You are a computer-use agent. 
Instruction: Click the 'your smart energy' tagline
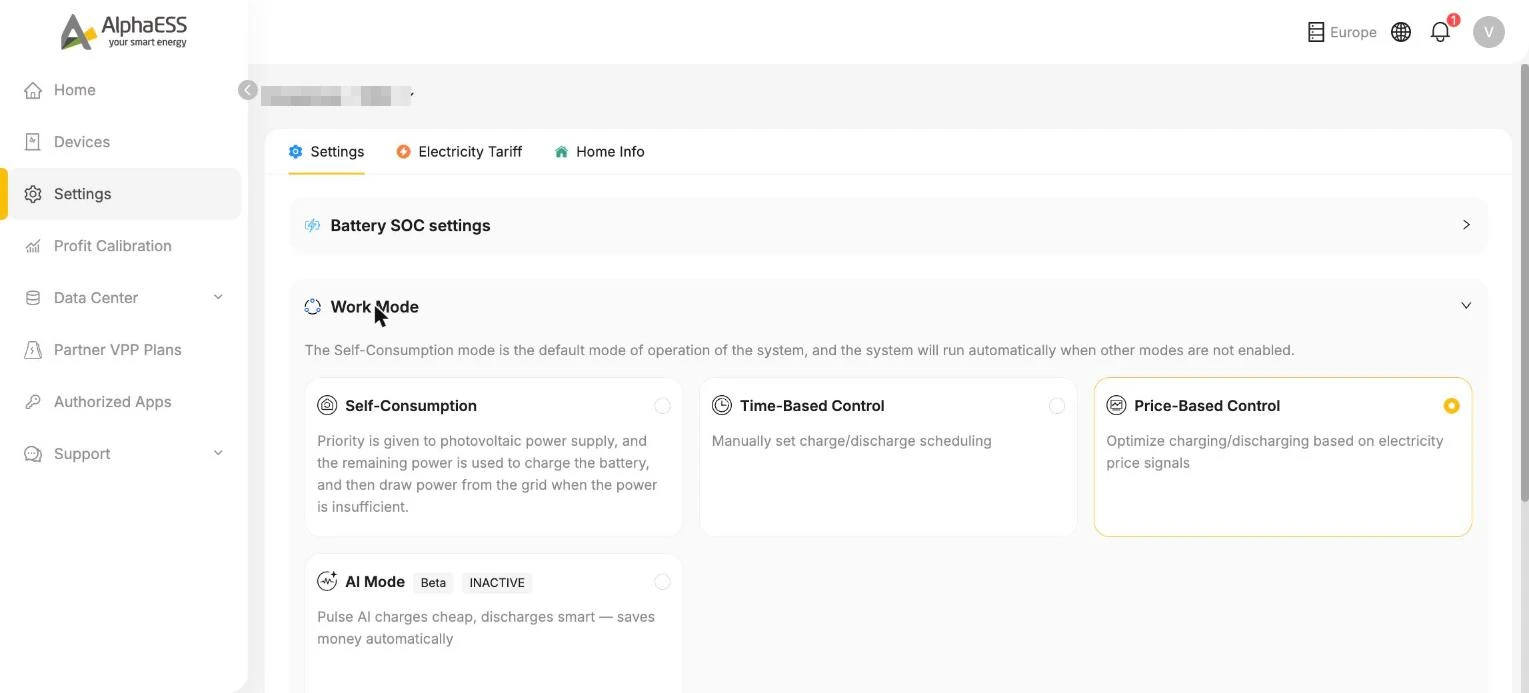point(147,43)
